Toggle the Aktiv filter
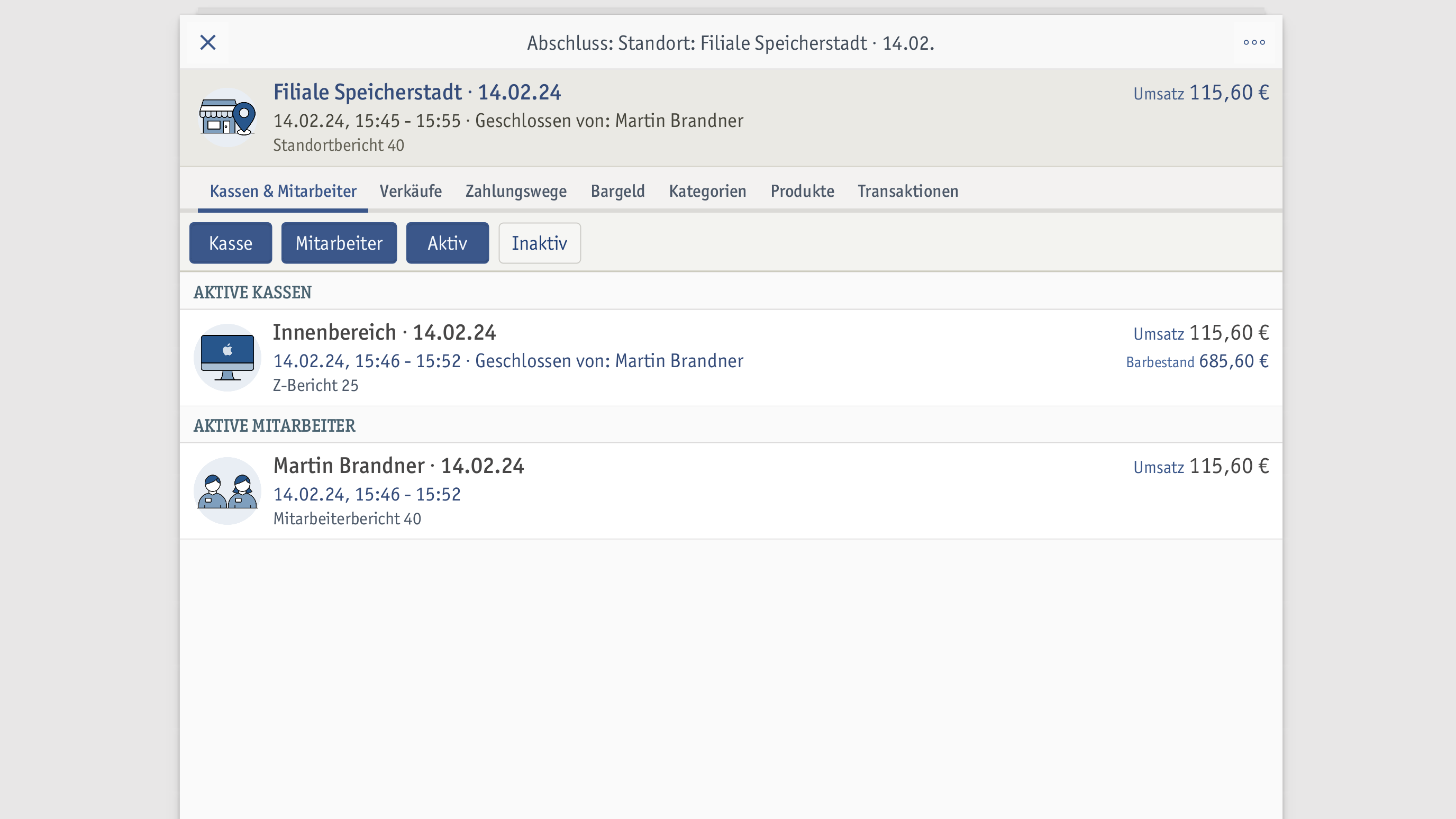 tap(448, 243)
